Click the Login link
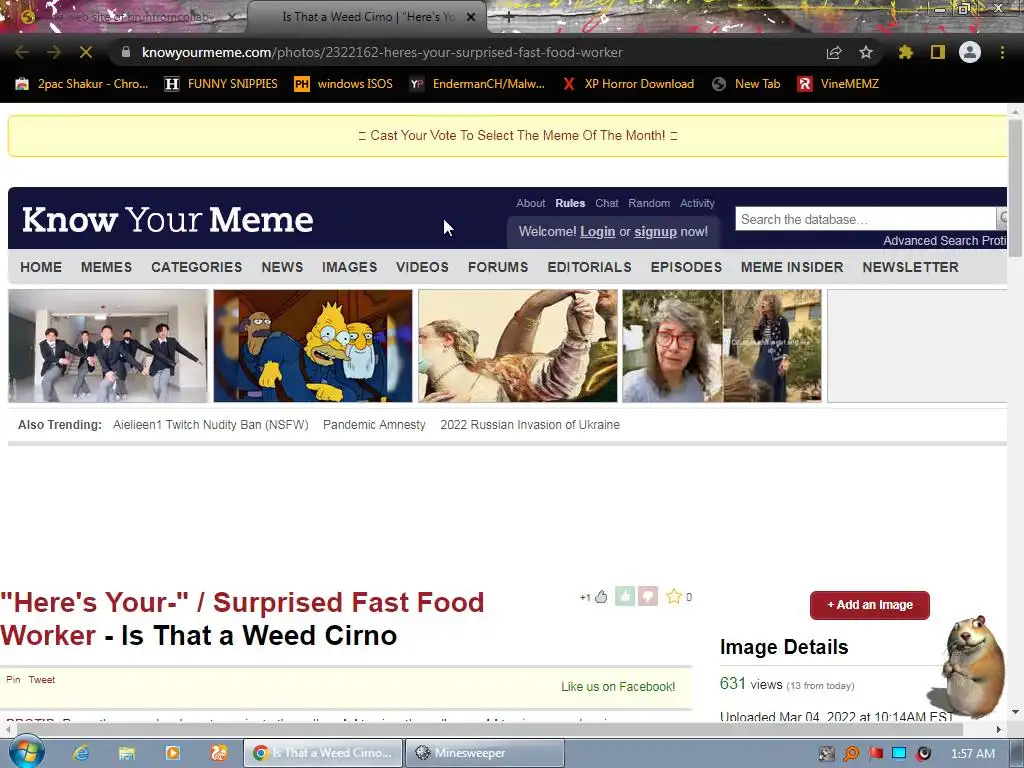Viewport: 1024px width, 768px height. (598, 231)
